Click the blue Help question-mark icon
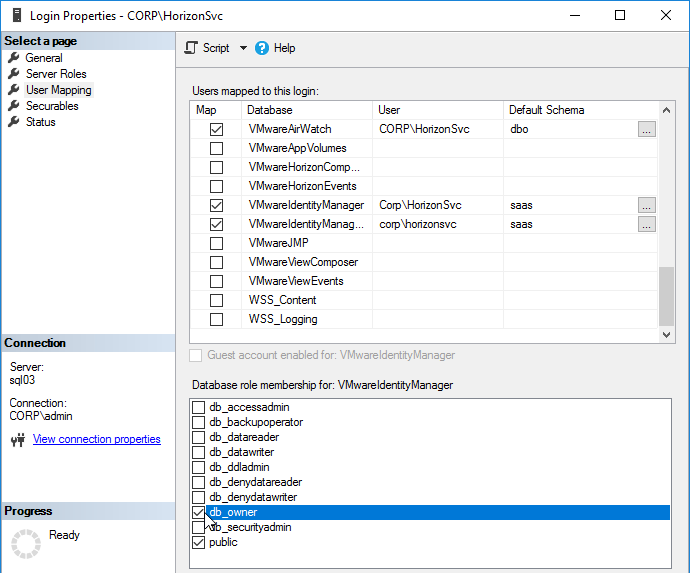This screenshot has width=690, height=573. (262, 48)
